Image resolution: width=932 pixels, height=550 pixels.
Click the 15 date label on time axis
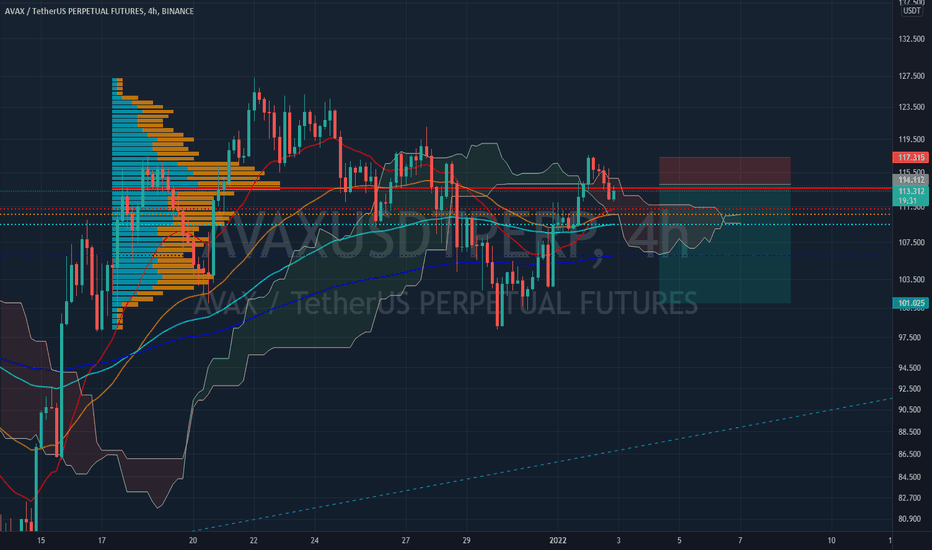tap(41, 540)
